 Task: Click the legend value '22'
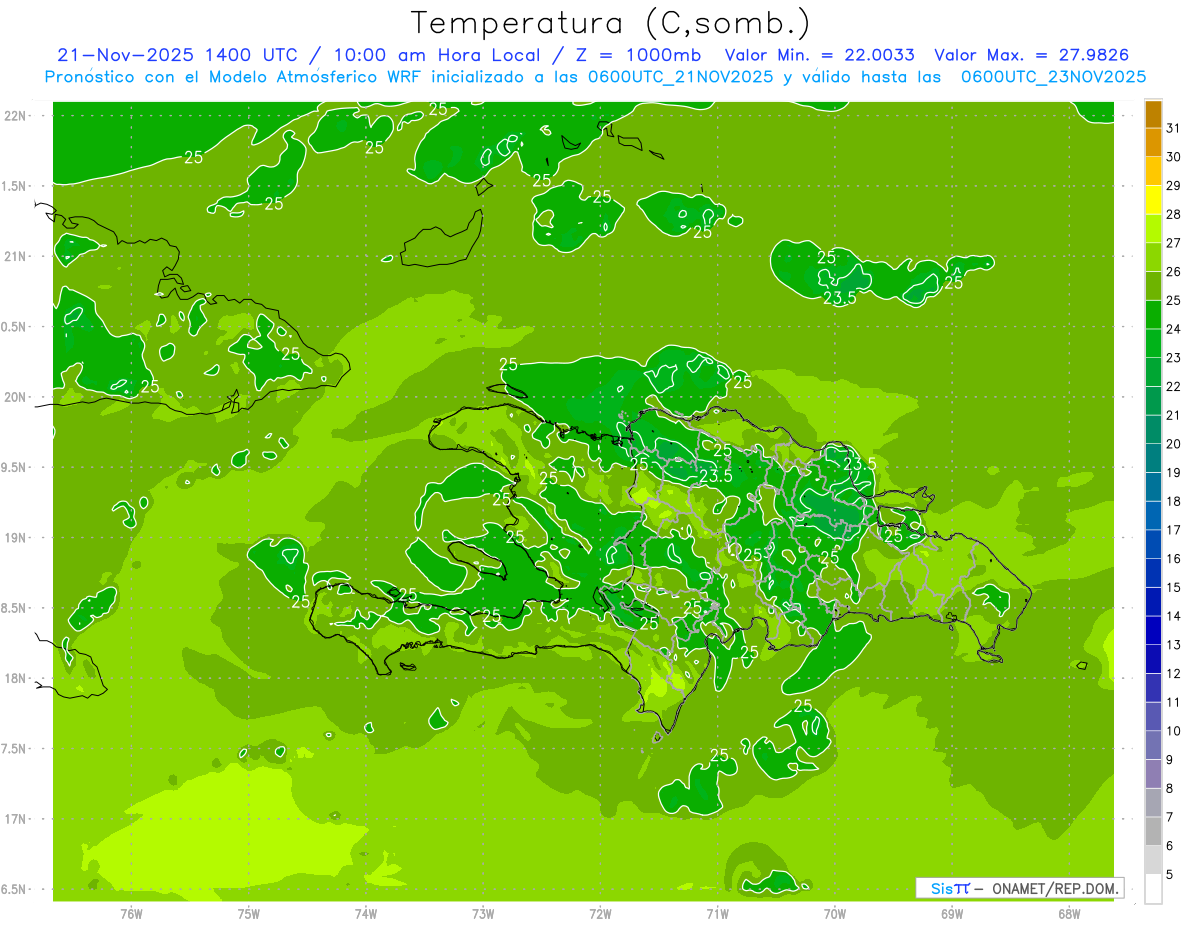point(1174,386)
